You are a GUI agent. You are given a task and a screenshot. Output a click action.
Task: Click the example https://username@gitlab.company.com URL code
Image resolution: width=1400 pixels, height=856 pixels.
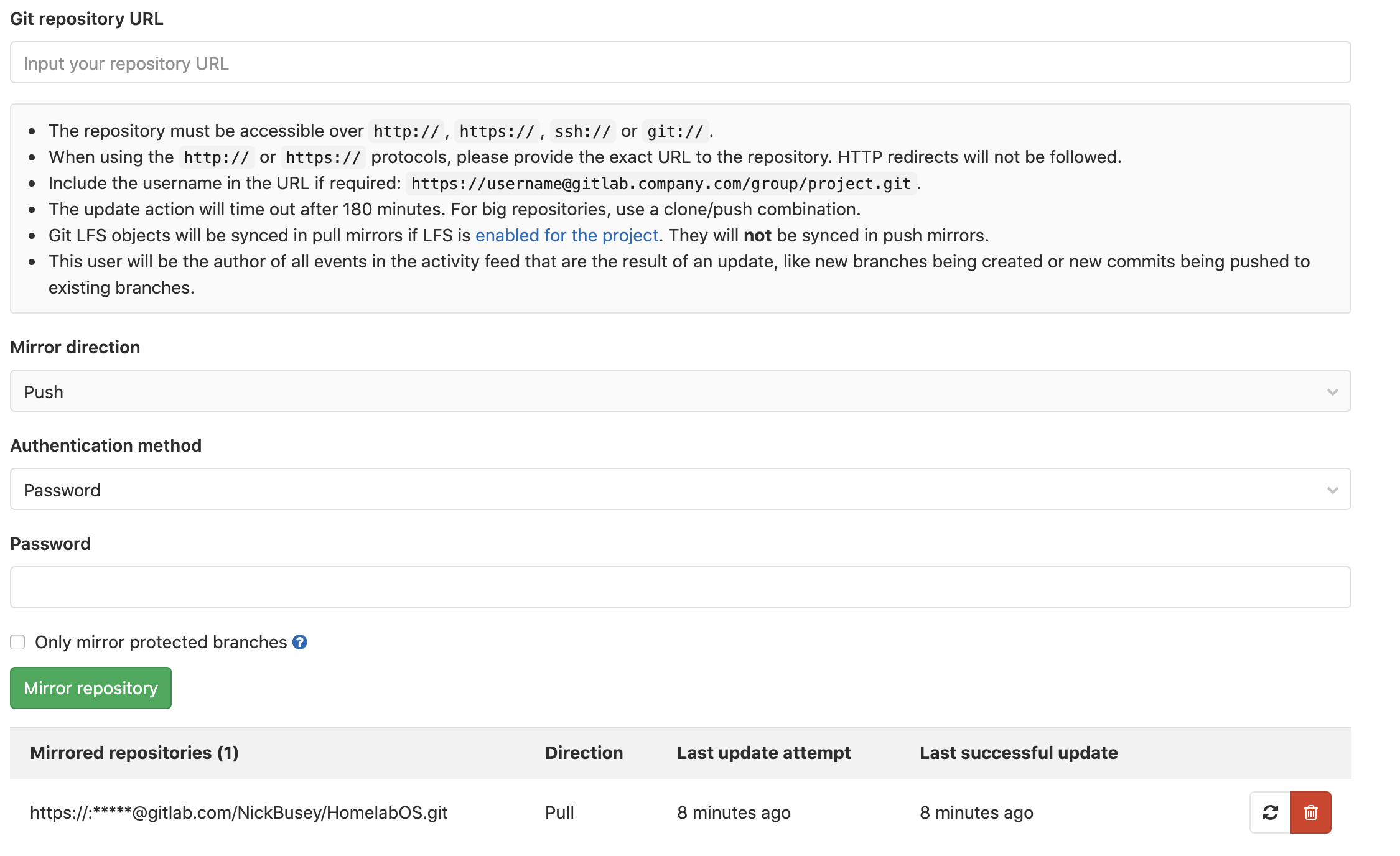point(661,184)
